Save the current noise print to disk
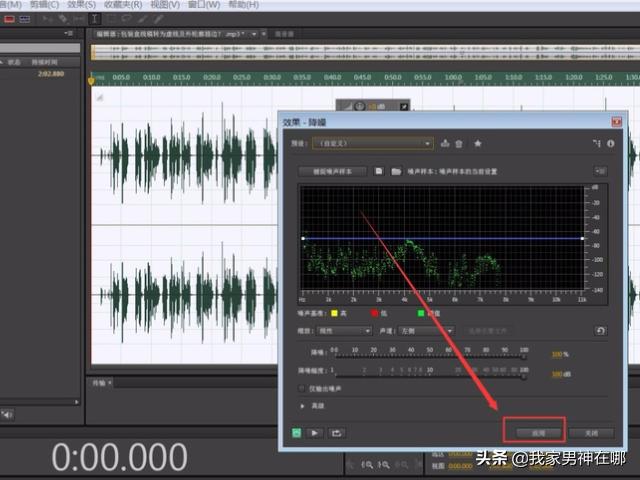This screenshot has width=640, height=480. (x=379, y=171)
